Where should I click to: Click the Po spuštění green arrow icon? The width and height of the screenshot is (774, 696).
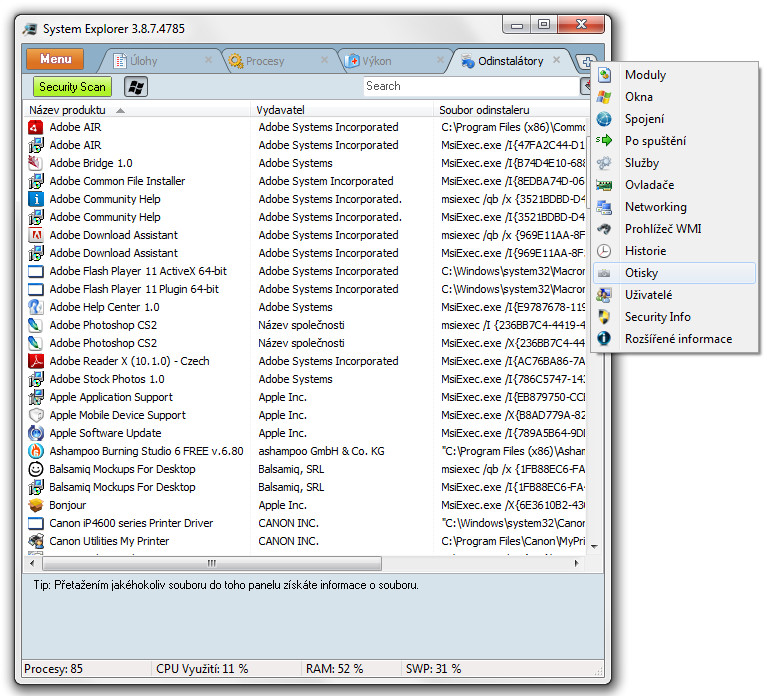[x=604, y=141]
